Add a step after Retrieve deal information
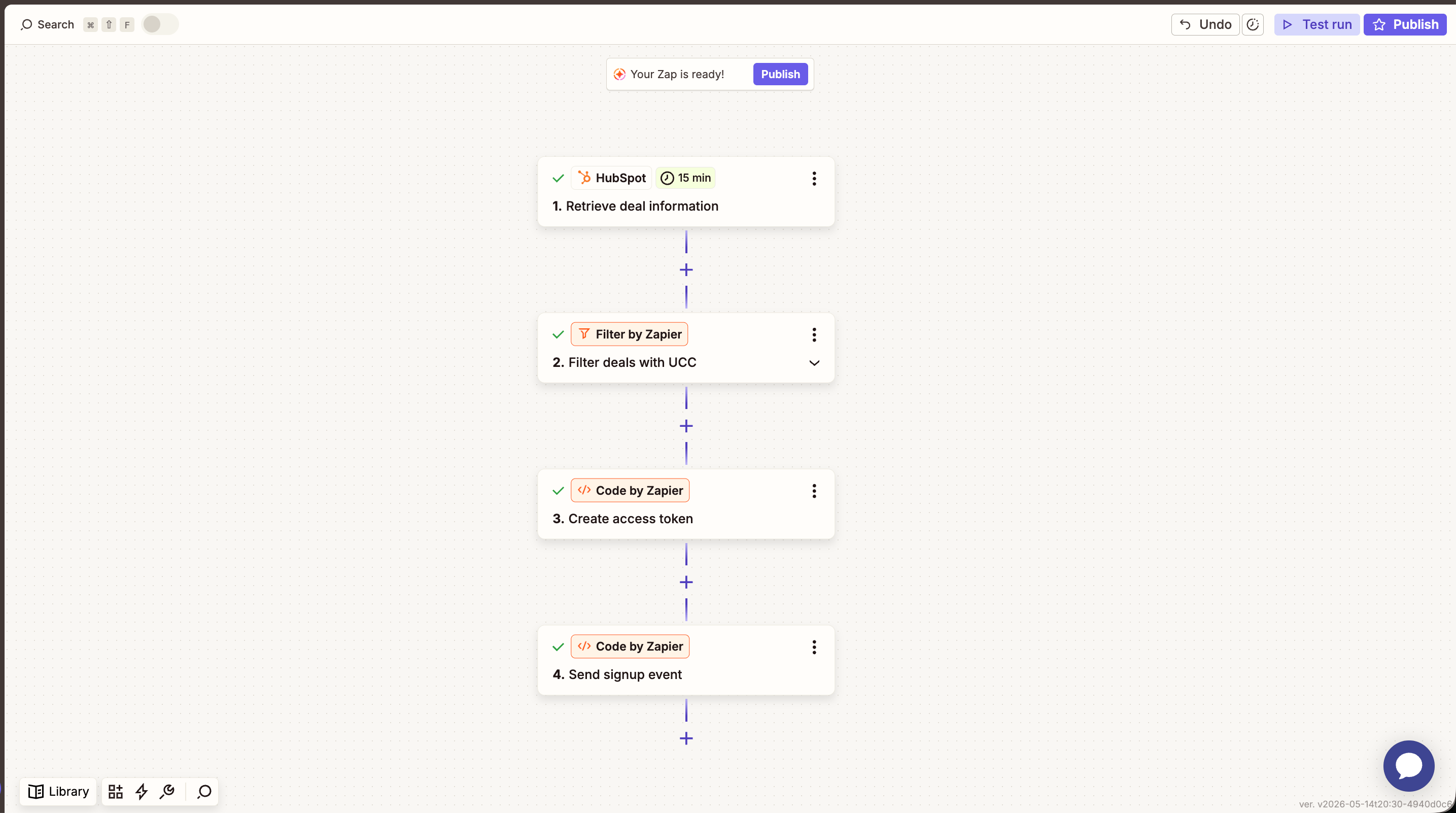Screen dimensions: 1456x813 point(686,269)
